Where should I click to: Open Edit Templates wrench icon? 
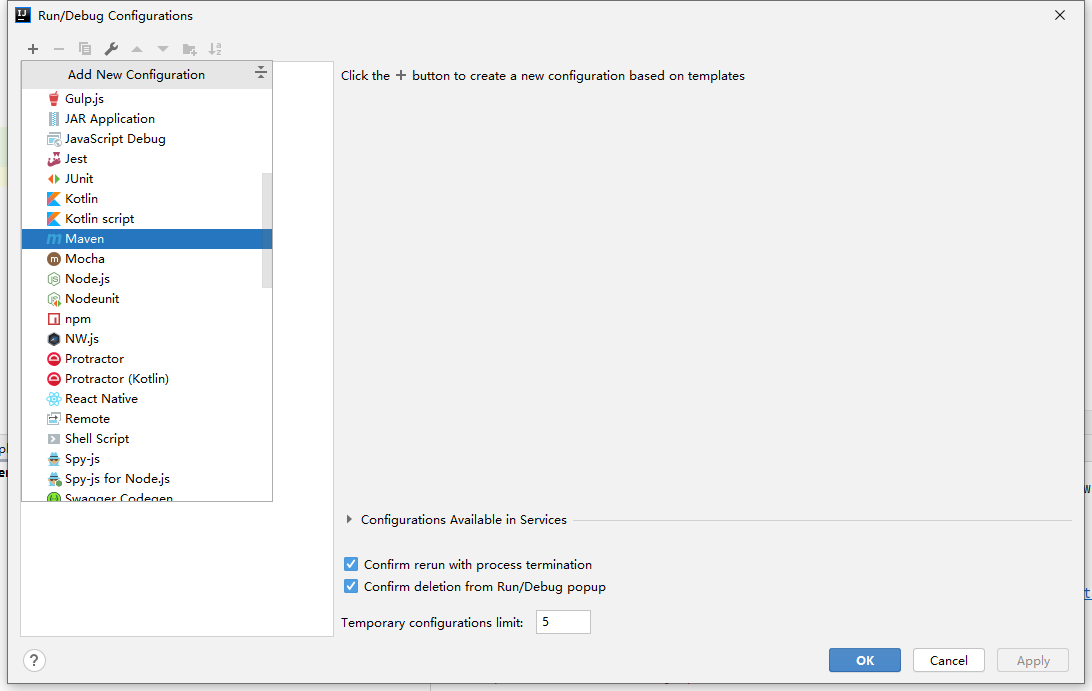point(111,49)
